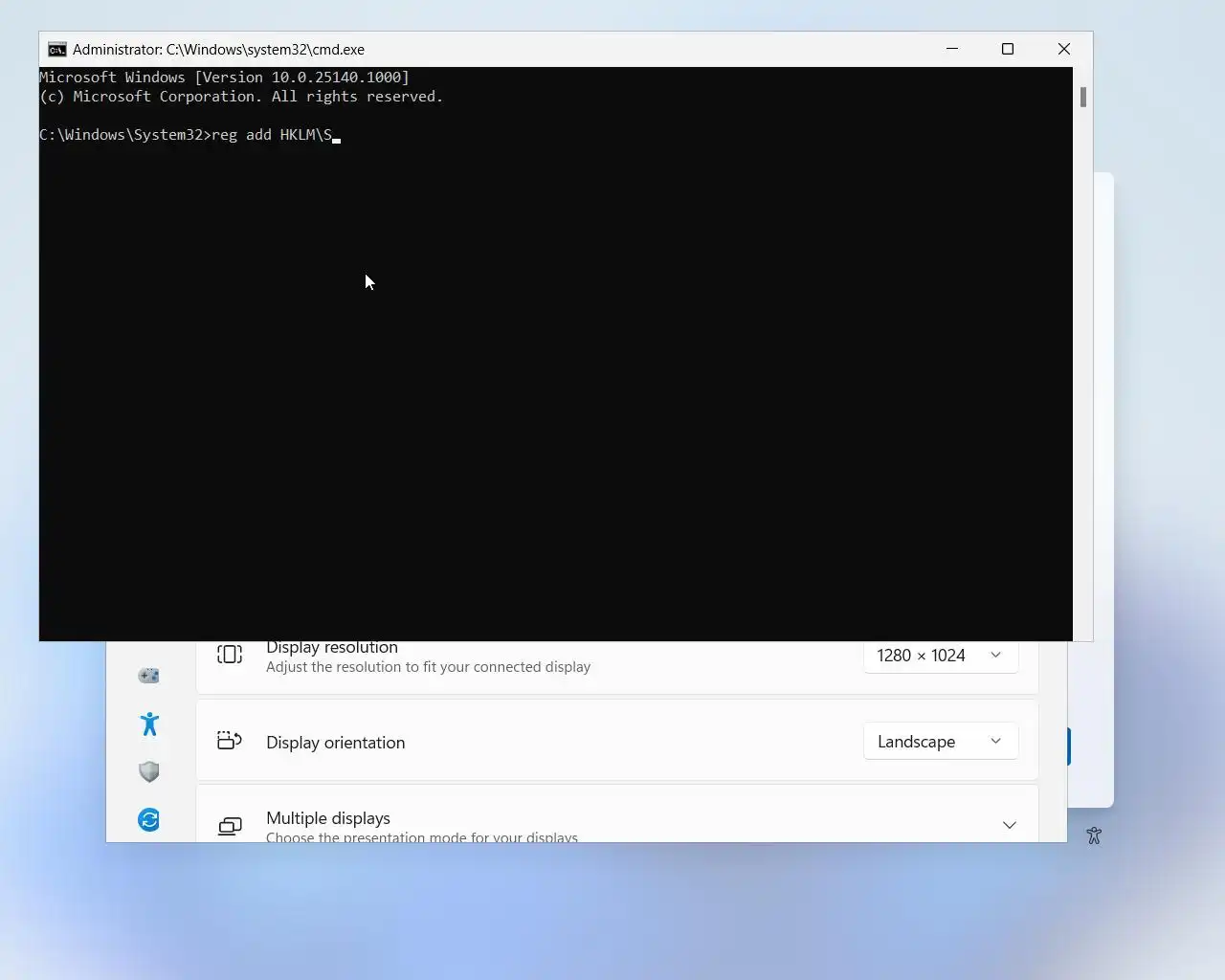Image resolution: width=1225 pixels, height=980 pixels.
Task: Open the Accessibility sidebar icon in Settings
Action: click(149, 724)
